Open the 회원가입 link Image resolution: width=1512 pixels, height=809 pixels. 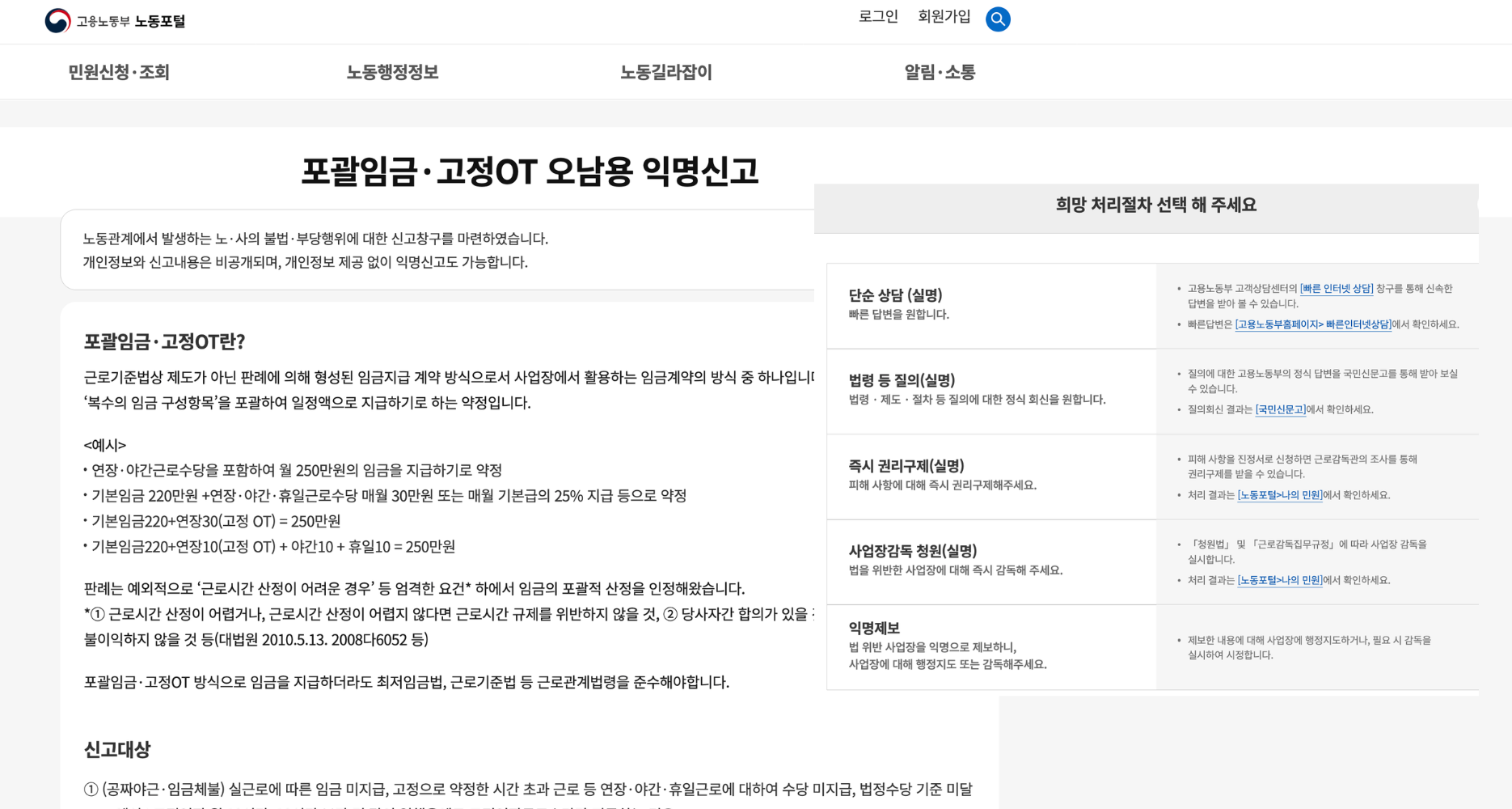944,17
